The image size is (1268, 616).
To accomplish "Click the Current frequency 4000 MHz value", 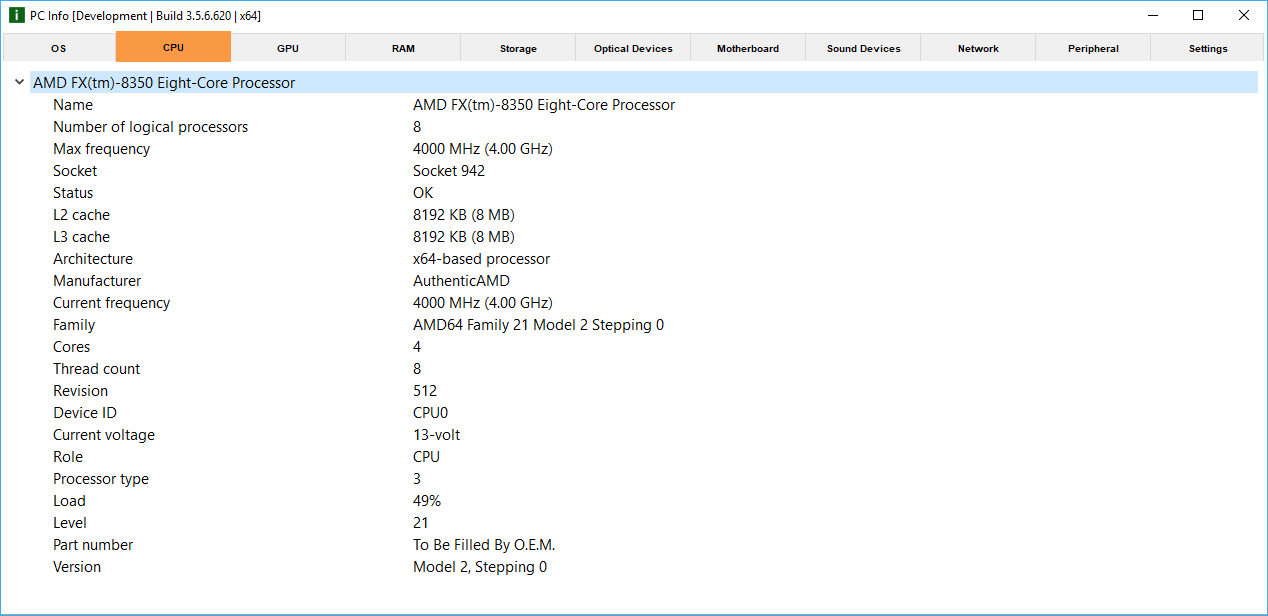I will [x=483, y=303].
